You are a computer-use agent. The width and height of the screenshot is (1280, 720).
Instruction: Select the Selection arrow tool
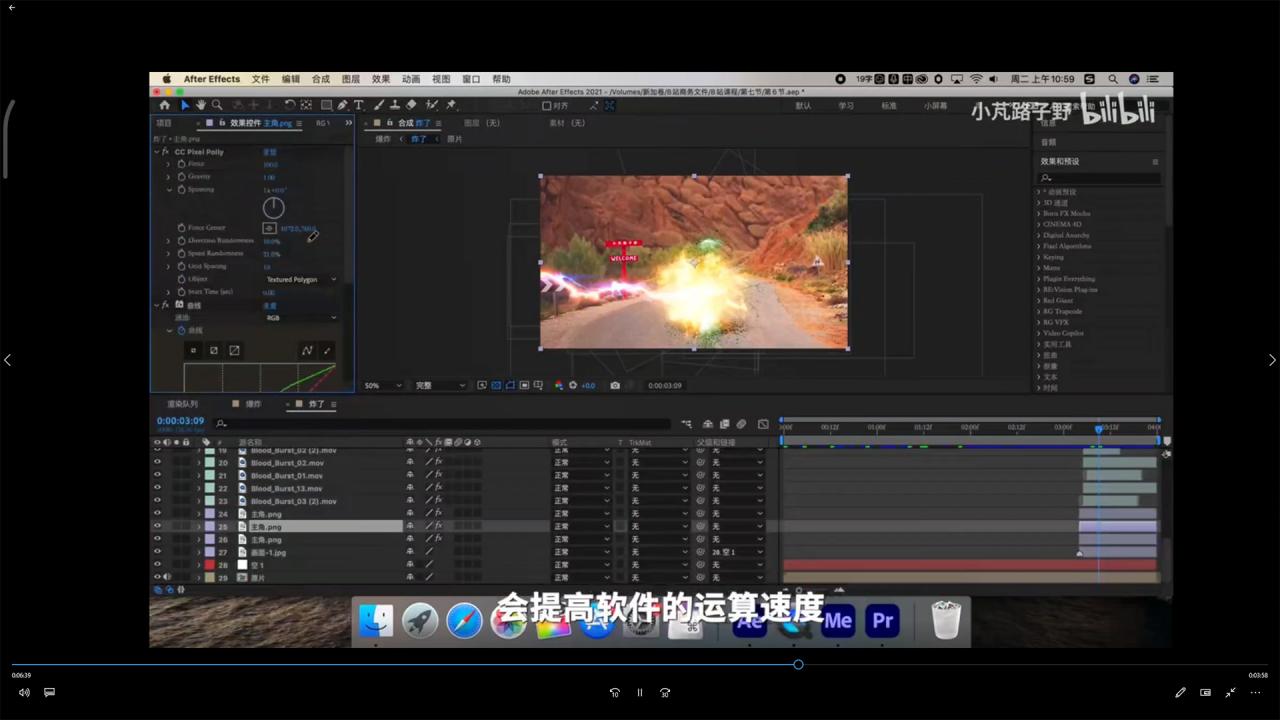point(185,105)
